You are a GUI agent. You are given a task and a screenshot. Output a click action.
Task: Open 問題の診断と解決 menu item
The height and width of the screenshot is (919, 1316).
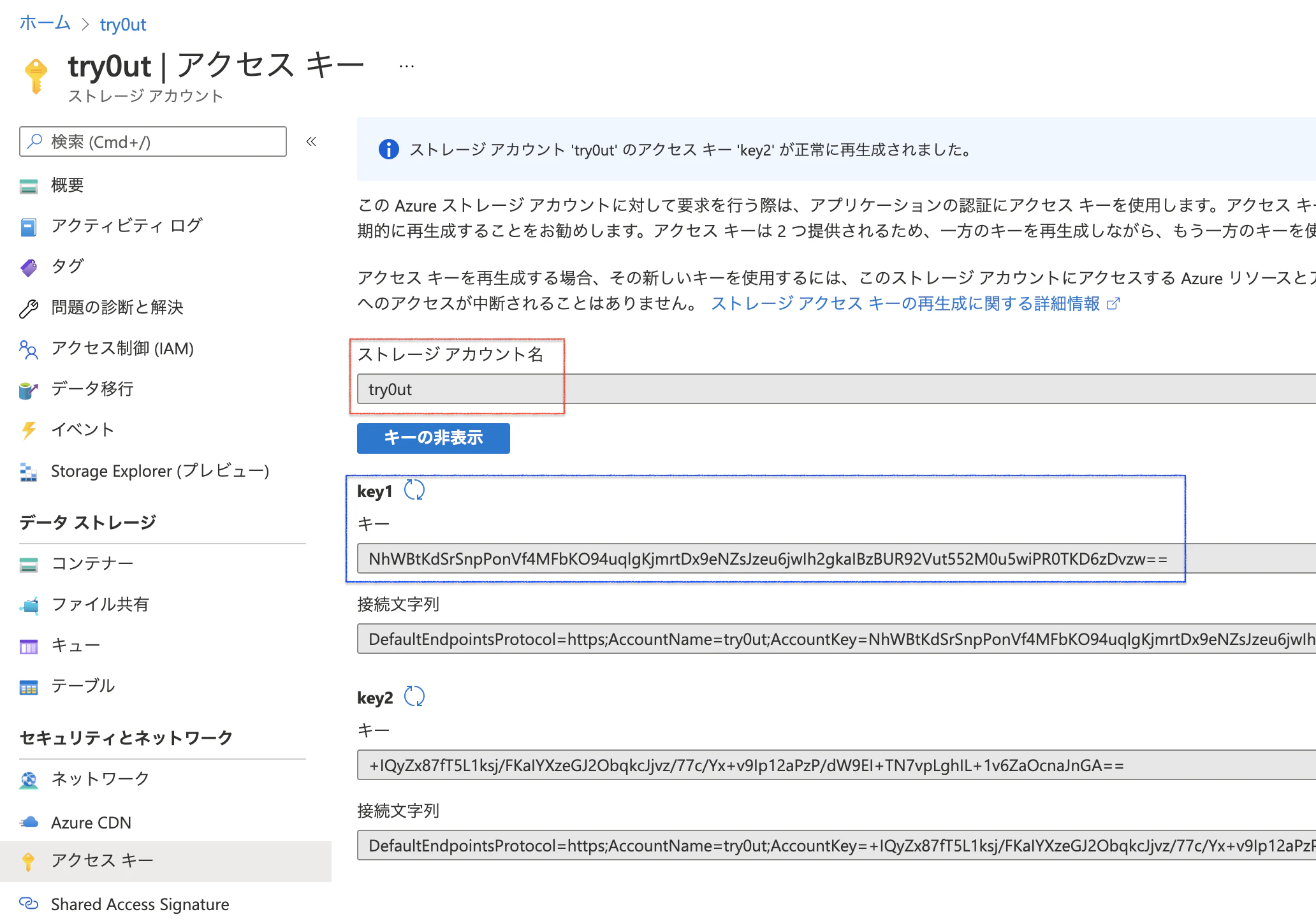117,307
